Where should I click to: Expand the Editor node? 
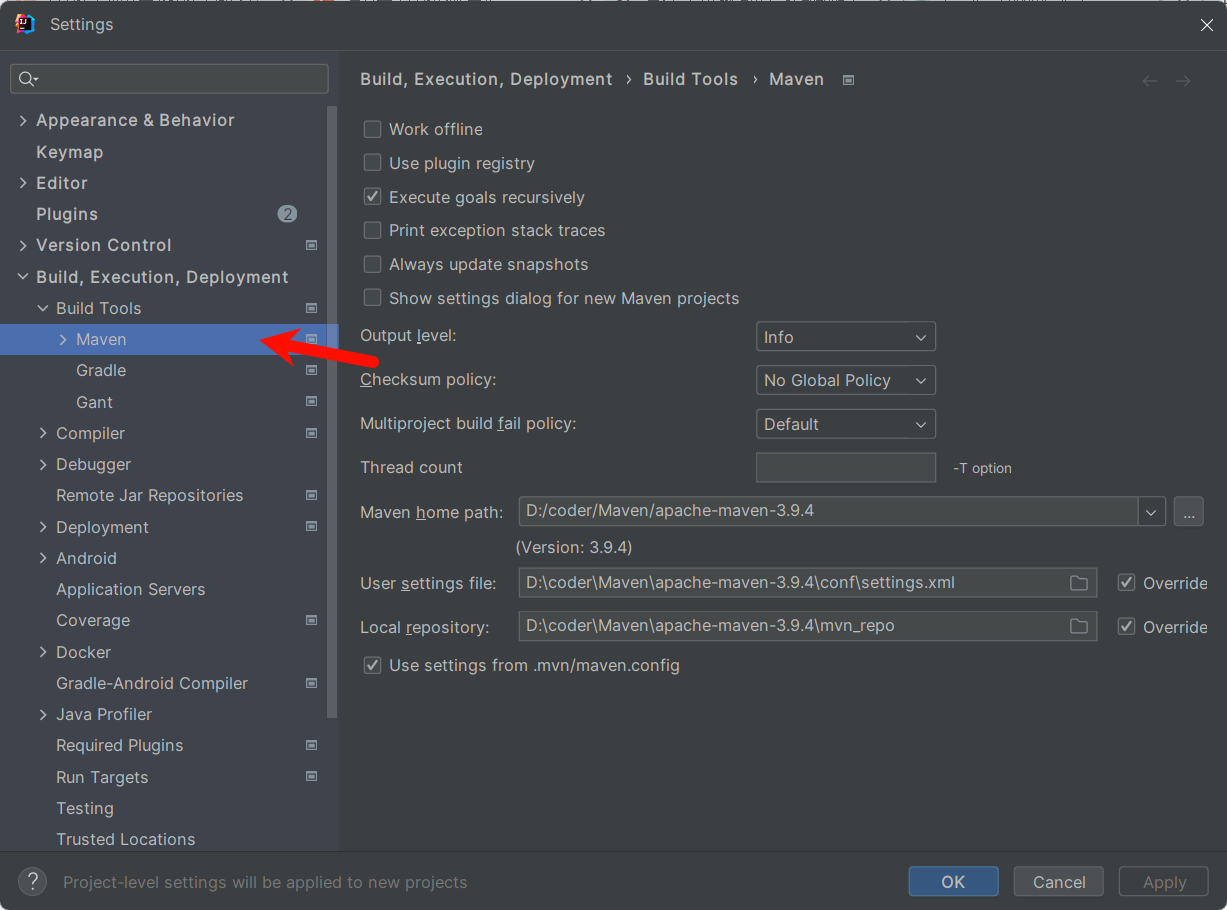[x=23, y=183]
